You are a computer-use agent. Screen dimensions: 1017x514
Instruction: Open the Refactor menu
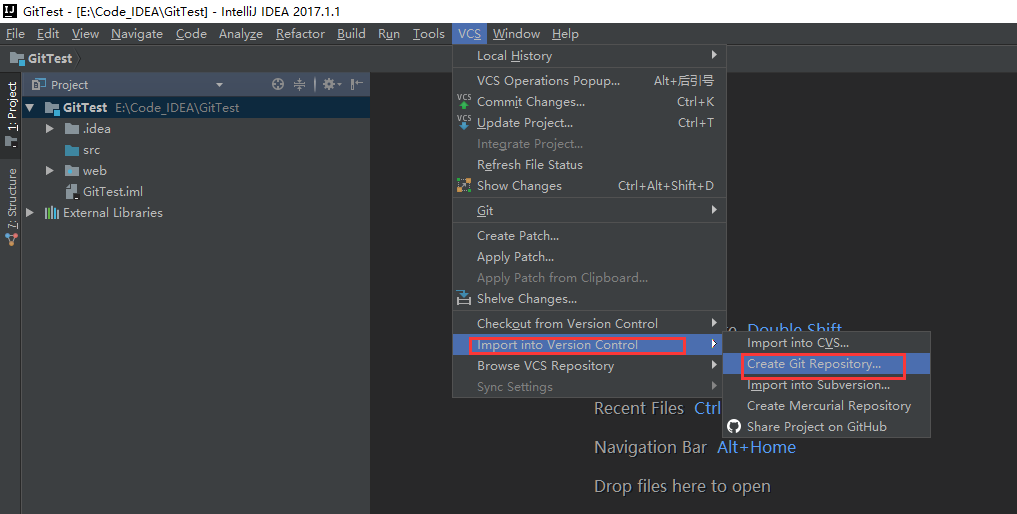pyautogui.click(x=300, y=34)
